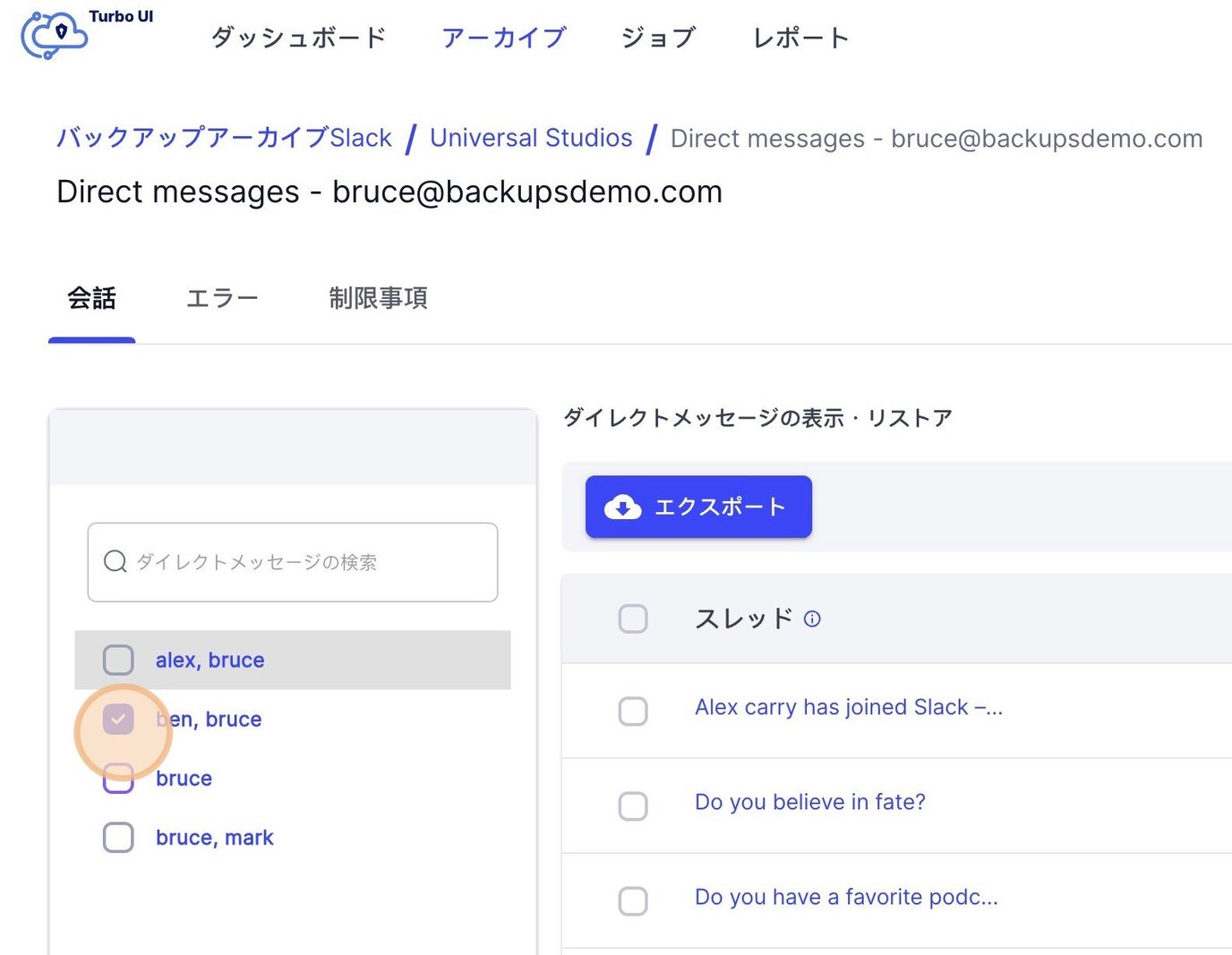Check the favorite podcast thread checkbox
This screenshot has height=955, width=1232.
click(x=633, y=900)
